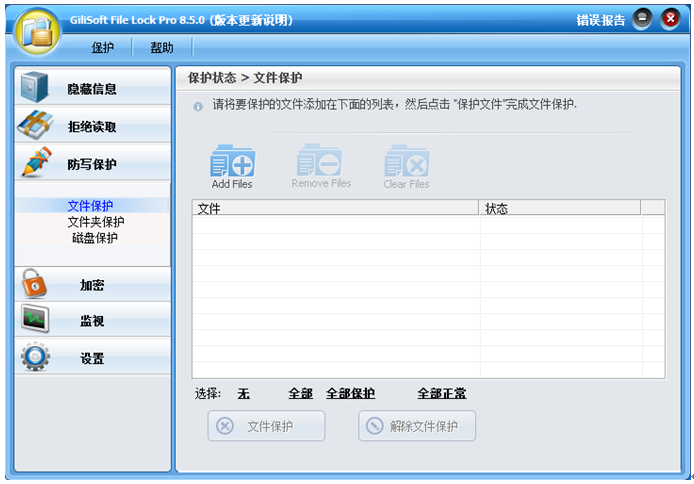
Task: Click the 错误报告 link in title bar
Action: pyautogui.click(x=601, y=20)
